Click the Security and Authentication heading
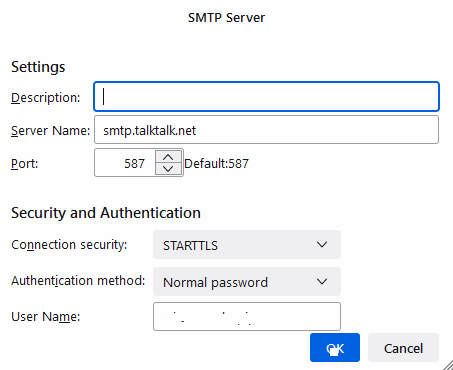The width and height of the screenshot is (453, 370). point(106,213)
